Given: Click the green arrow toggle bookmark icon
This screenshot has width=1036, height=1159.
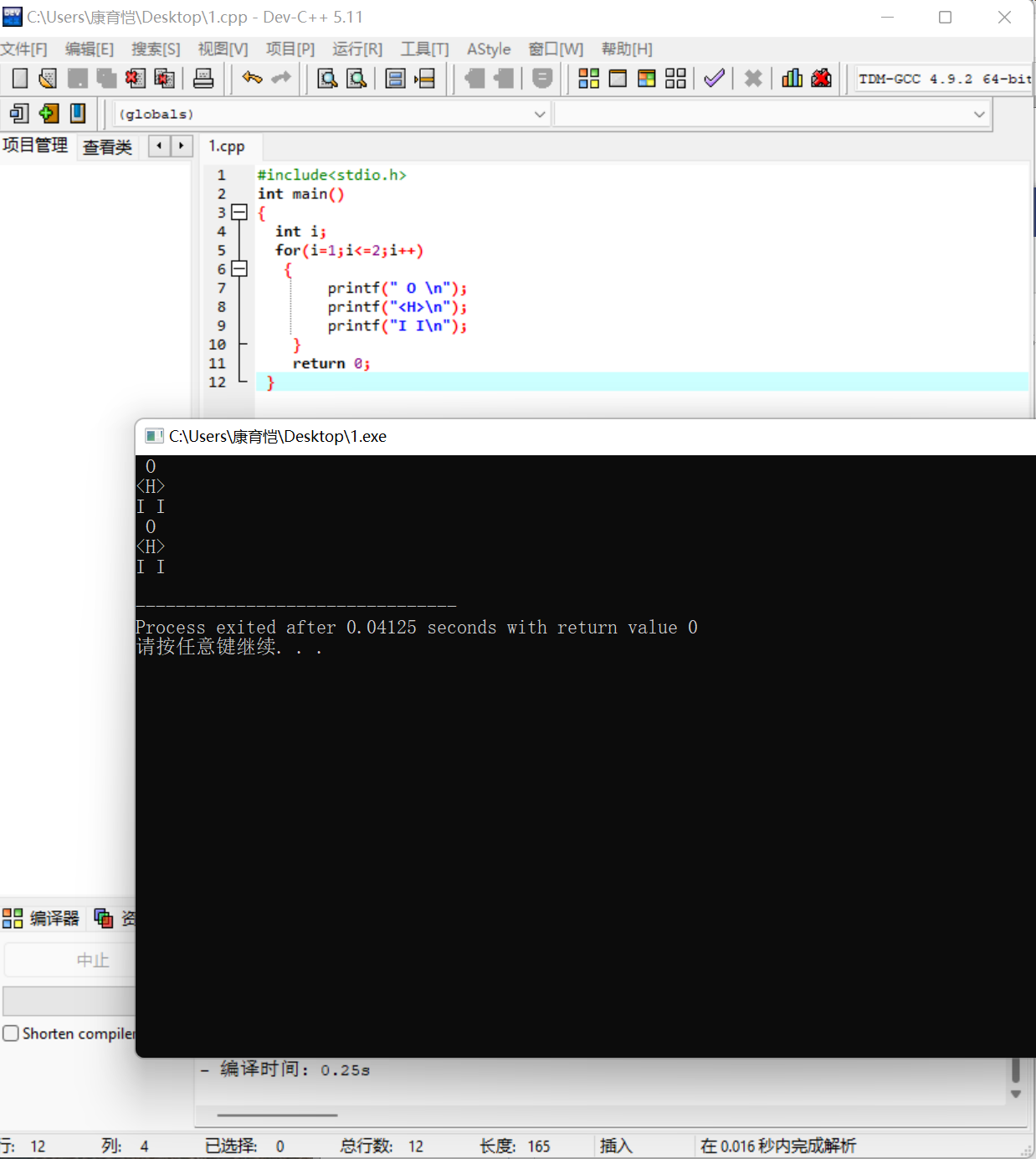Looking at the screenshot, I should point(49,113).
